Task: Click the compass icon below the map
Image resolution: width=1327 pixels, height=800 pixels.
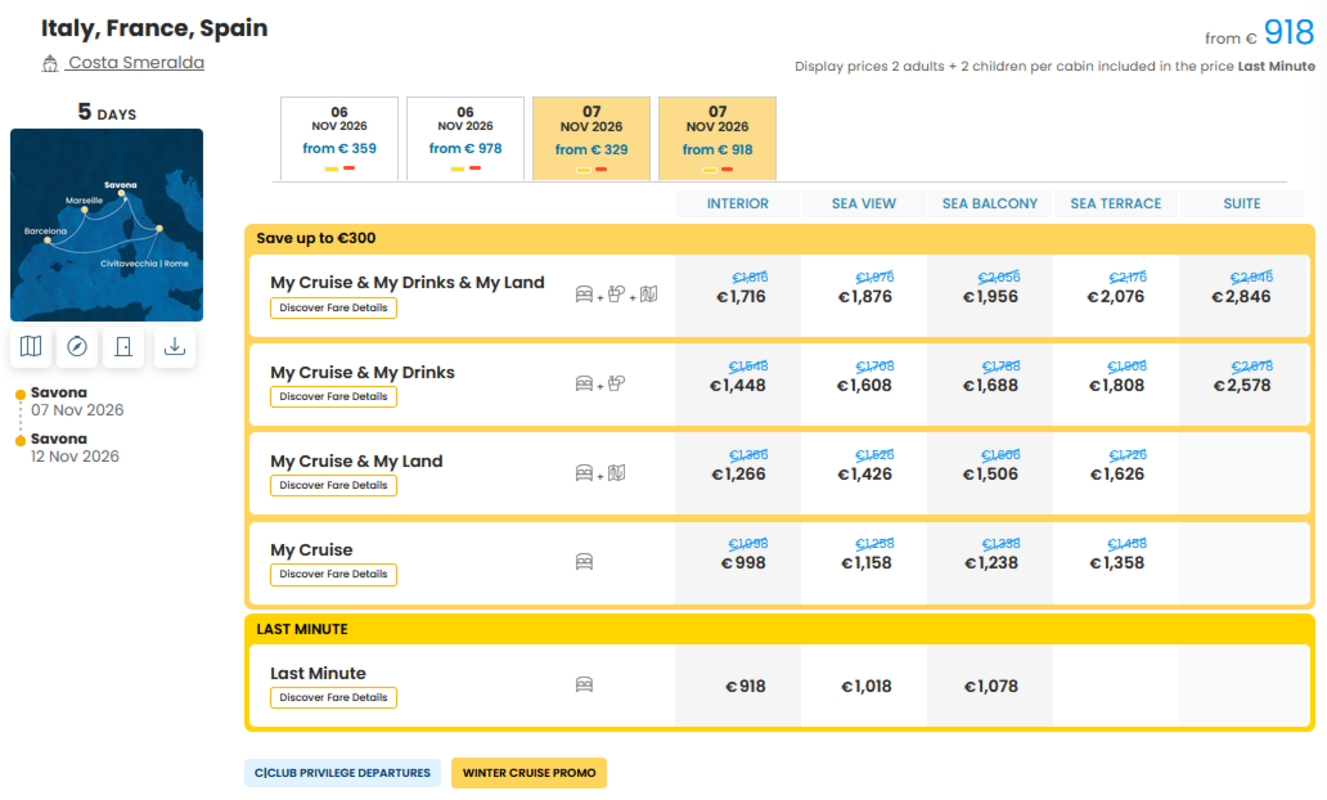Action: [x=77, y=347]
